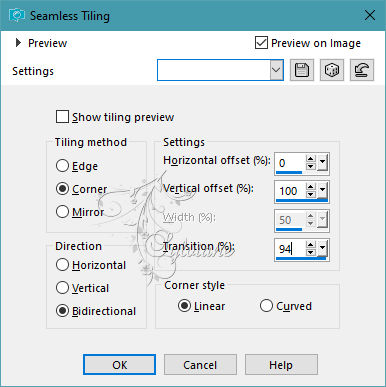Image resolution: width=386 pixels, height=387 pixels.
Task: Reset settings to default arrow icon
Action: (x=362, y=70)
